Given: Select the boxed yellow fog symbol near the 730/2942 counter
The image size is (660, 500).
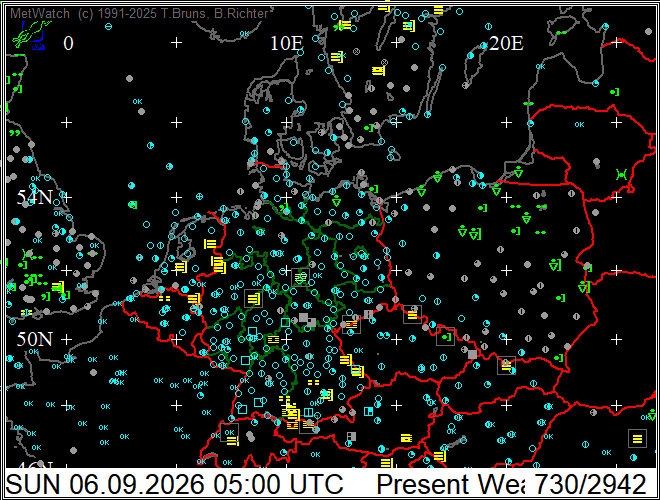Looking at the screenshot, I should click(x=637, y=439).
